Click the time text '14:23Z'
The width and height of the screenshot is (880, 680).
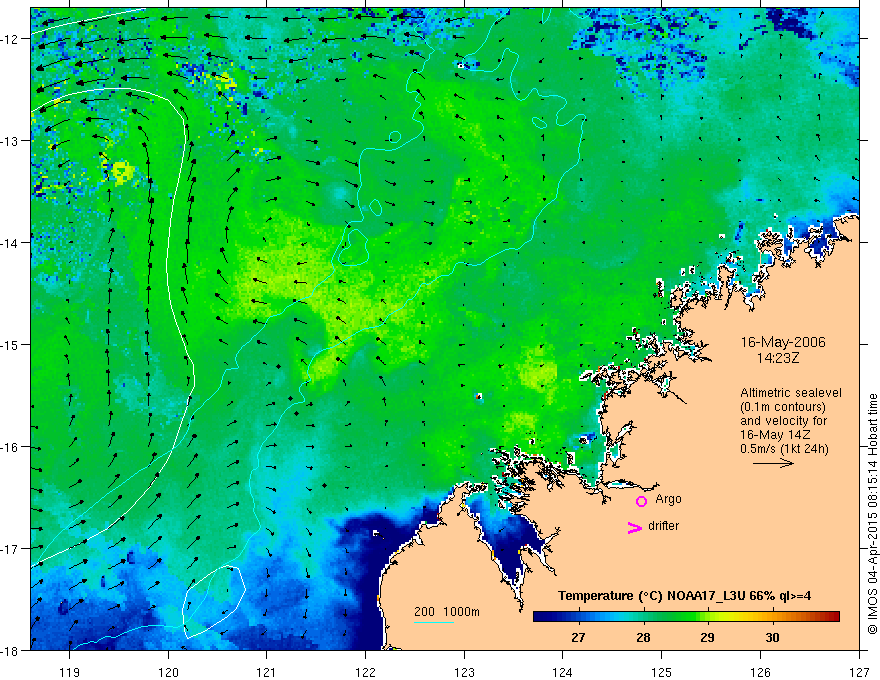tap(777, 357)
